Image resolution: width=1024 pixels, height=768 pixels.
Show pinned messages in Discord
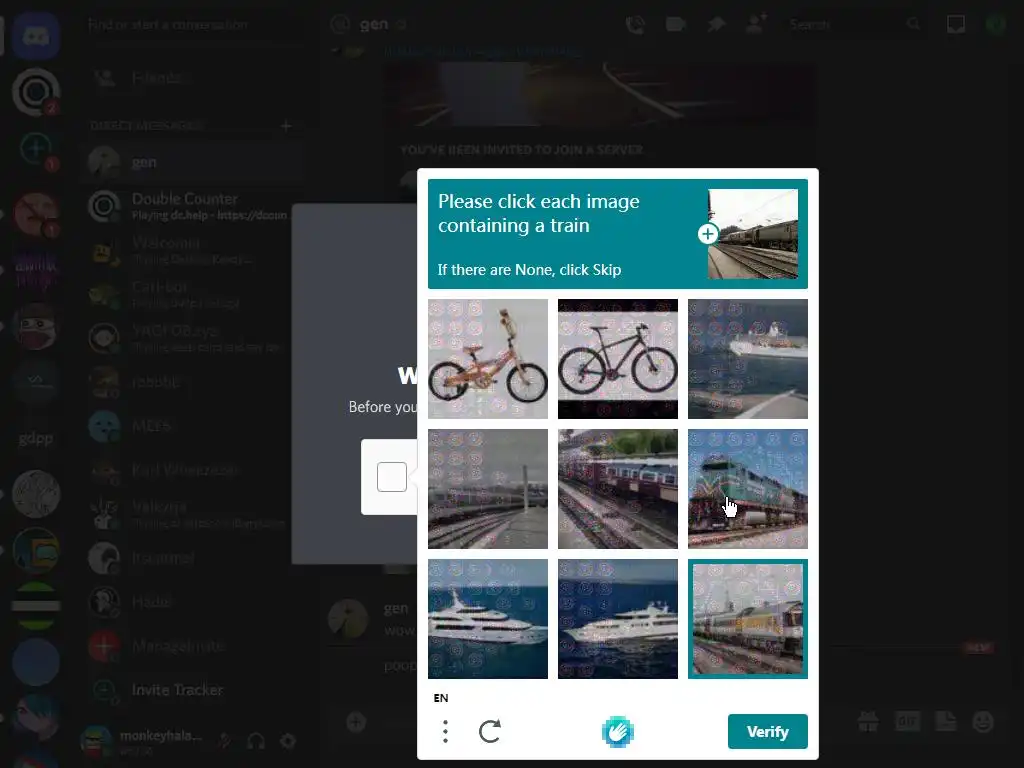(x=716, y=25)
